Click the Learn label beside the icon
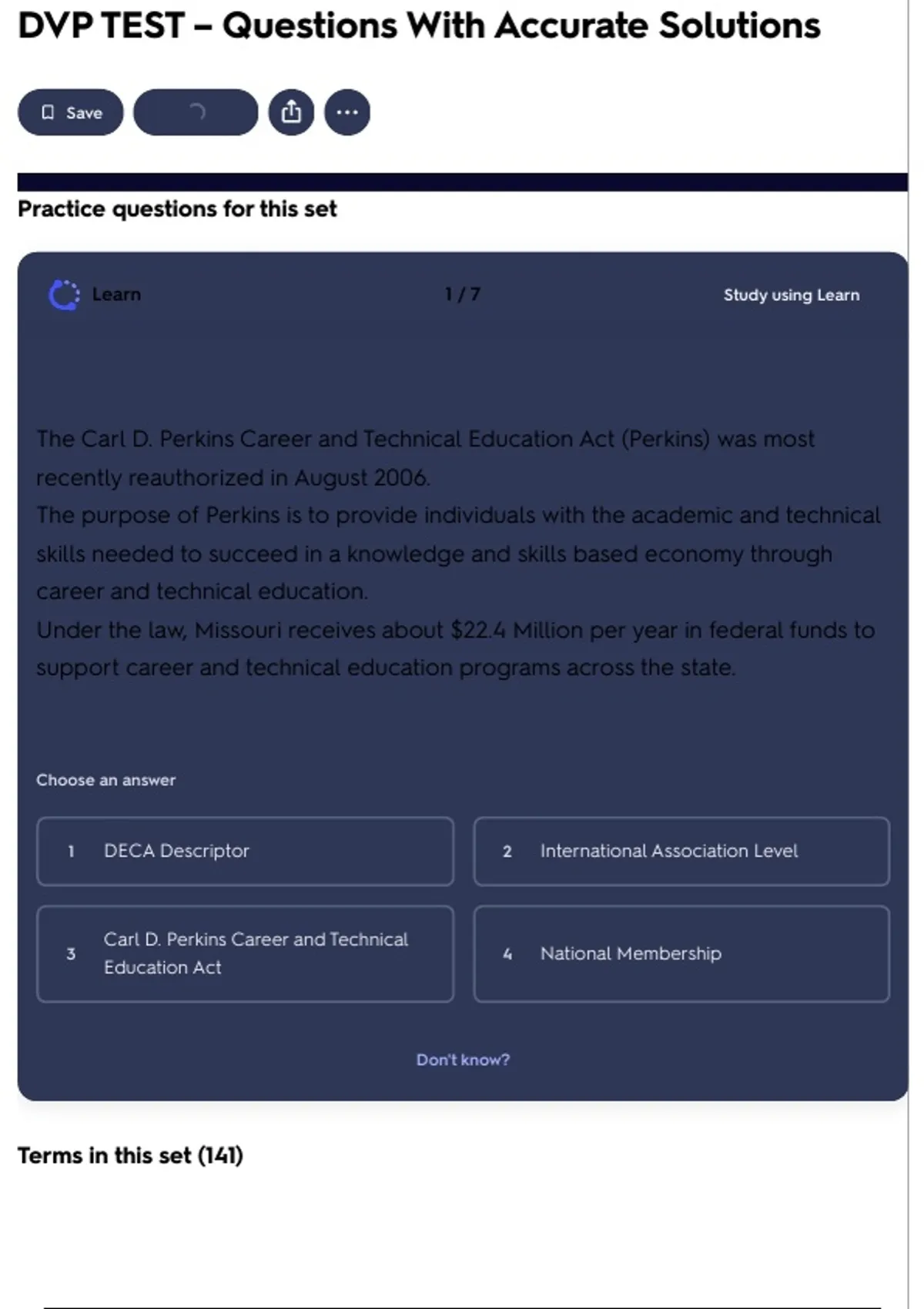Viewport: 924px width, 1309px height. [x=116, y=295]
